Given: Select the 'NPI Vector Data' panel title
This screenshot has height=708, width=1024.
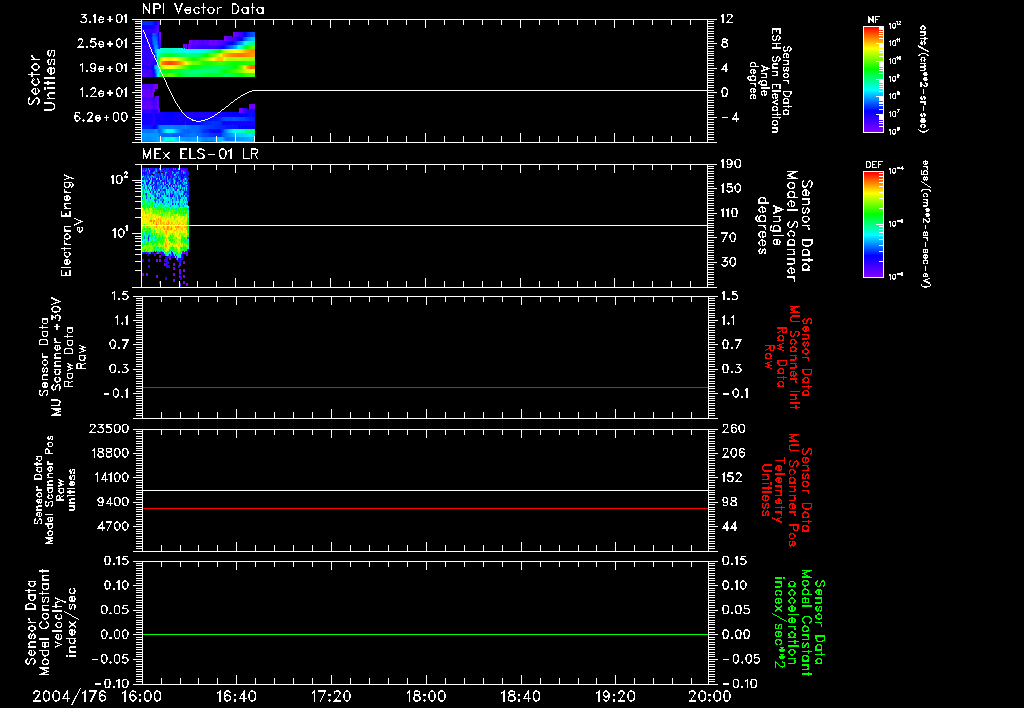Looking at the screenshot, I should click(x=203, y=9).
